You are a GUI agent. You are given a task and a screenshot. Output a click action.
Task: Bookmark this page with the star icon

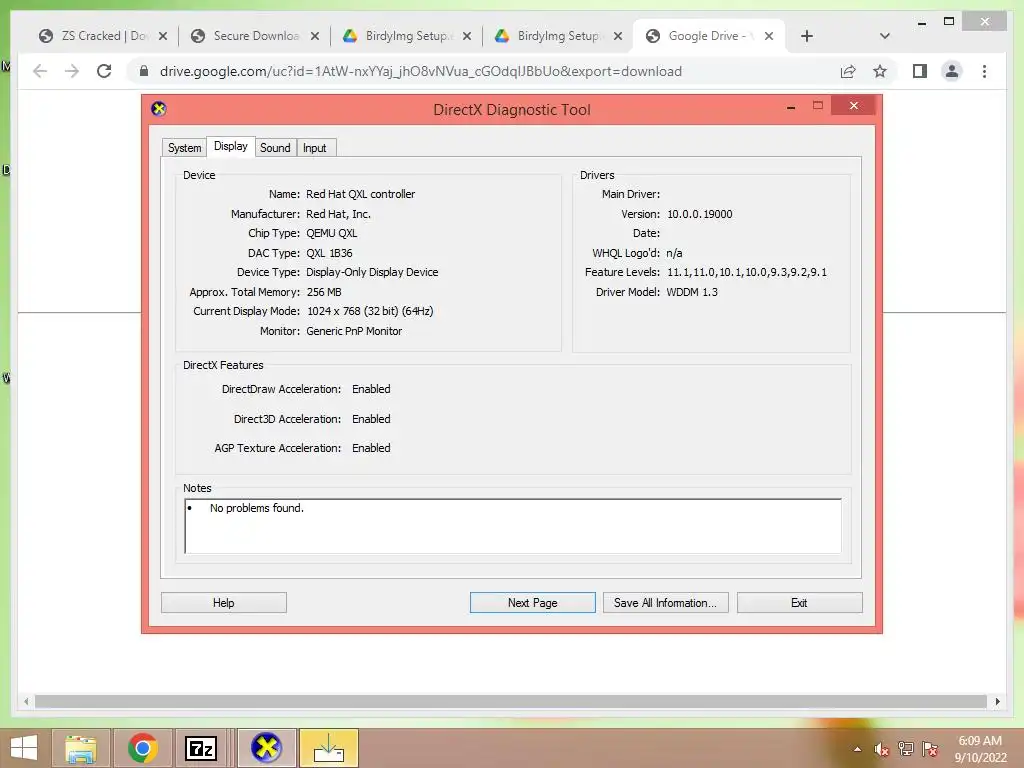(880, 71)
